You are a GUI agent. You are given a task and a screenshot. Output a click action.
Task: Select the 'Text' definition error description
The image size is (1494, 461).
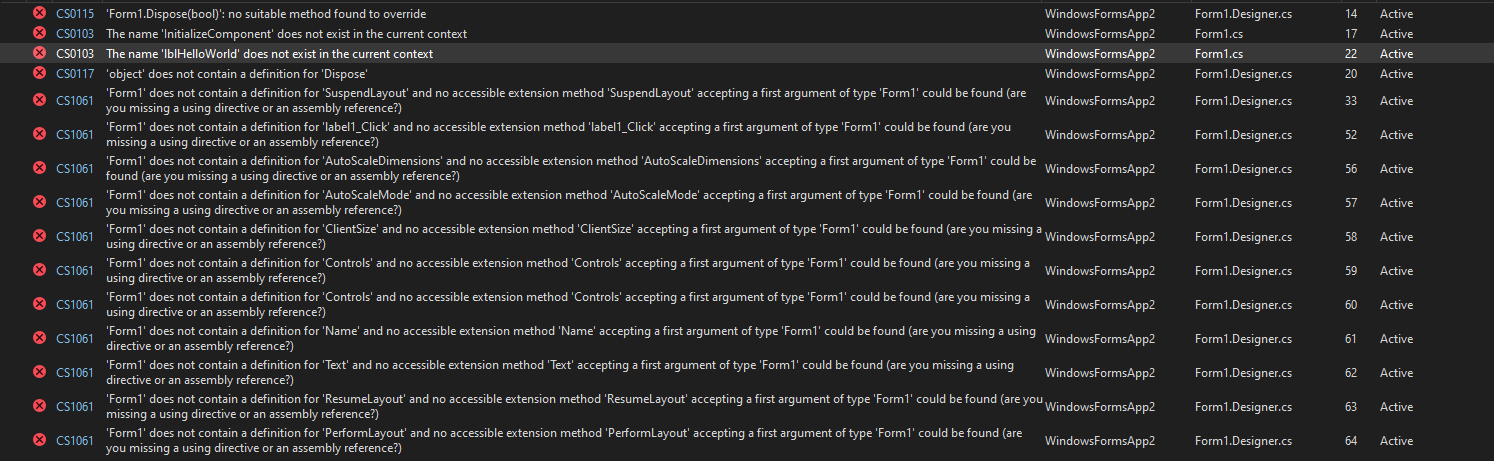tap(560, 373)
